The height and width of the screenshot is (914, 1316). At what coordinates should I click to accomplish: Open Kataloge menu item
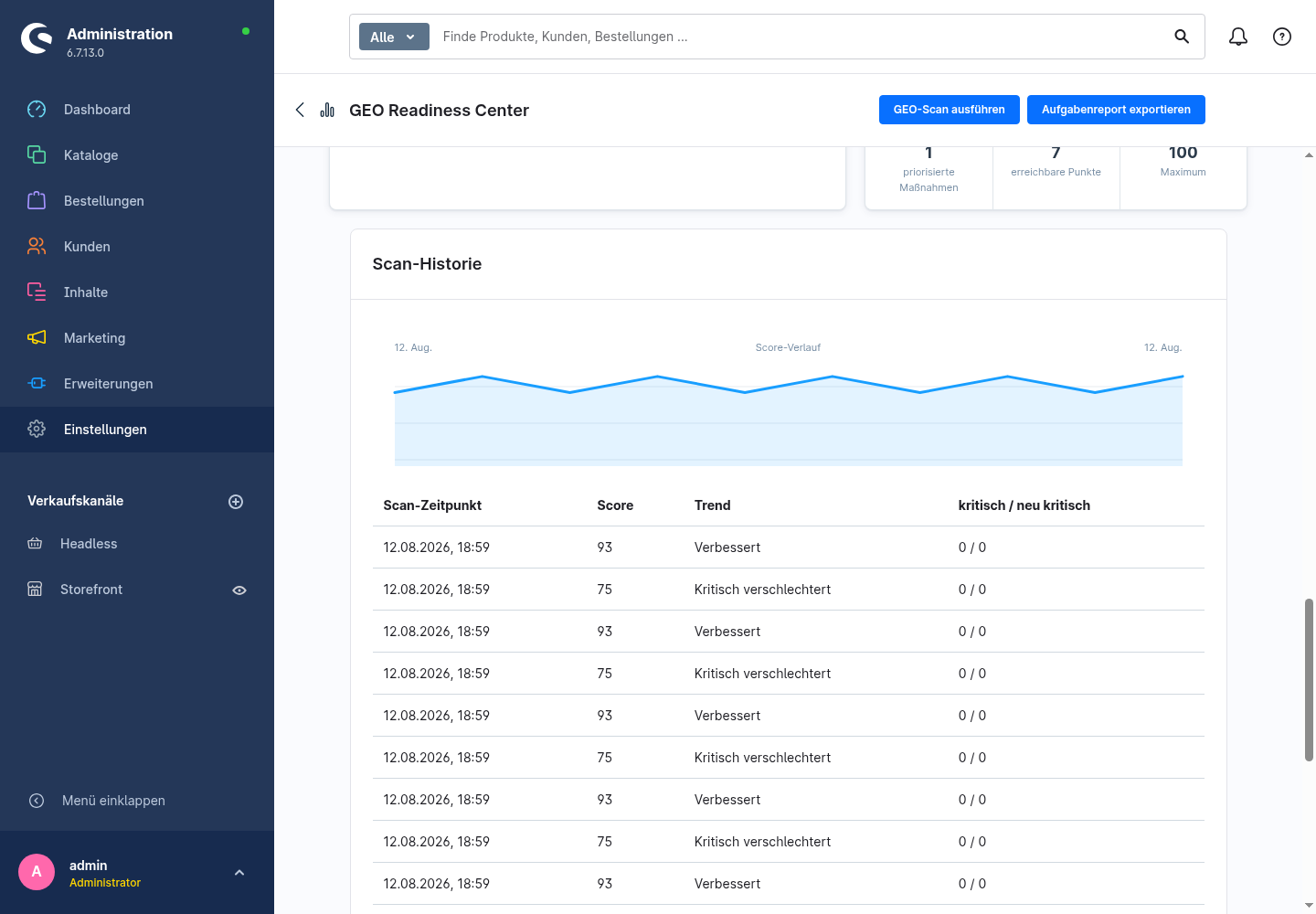click(x=137, y=155)
